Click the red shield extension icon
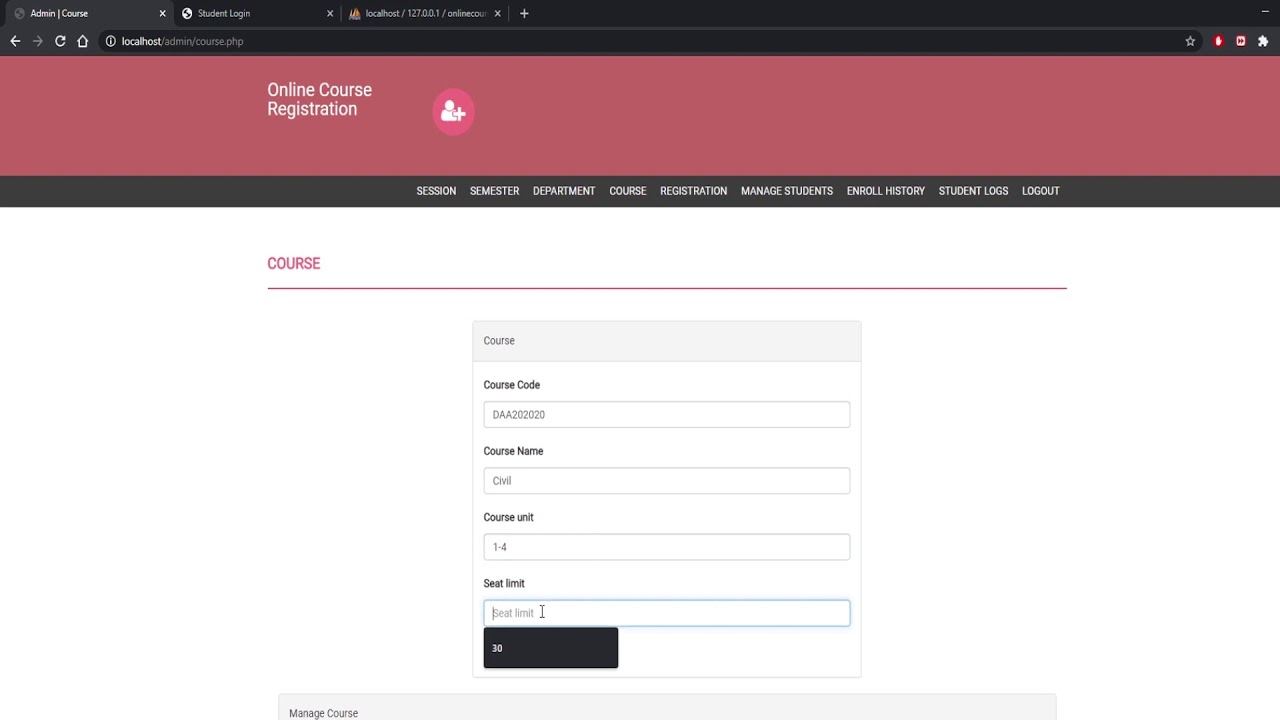Image resolution: width=1280 pixels, height=720 pixels. pos(1218,41)
